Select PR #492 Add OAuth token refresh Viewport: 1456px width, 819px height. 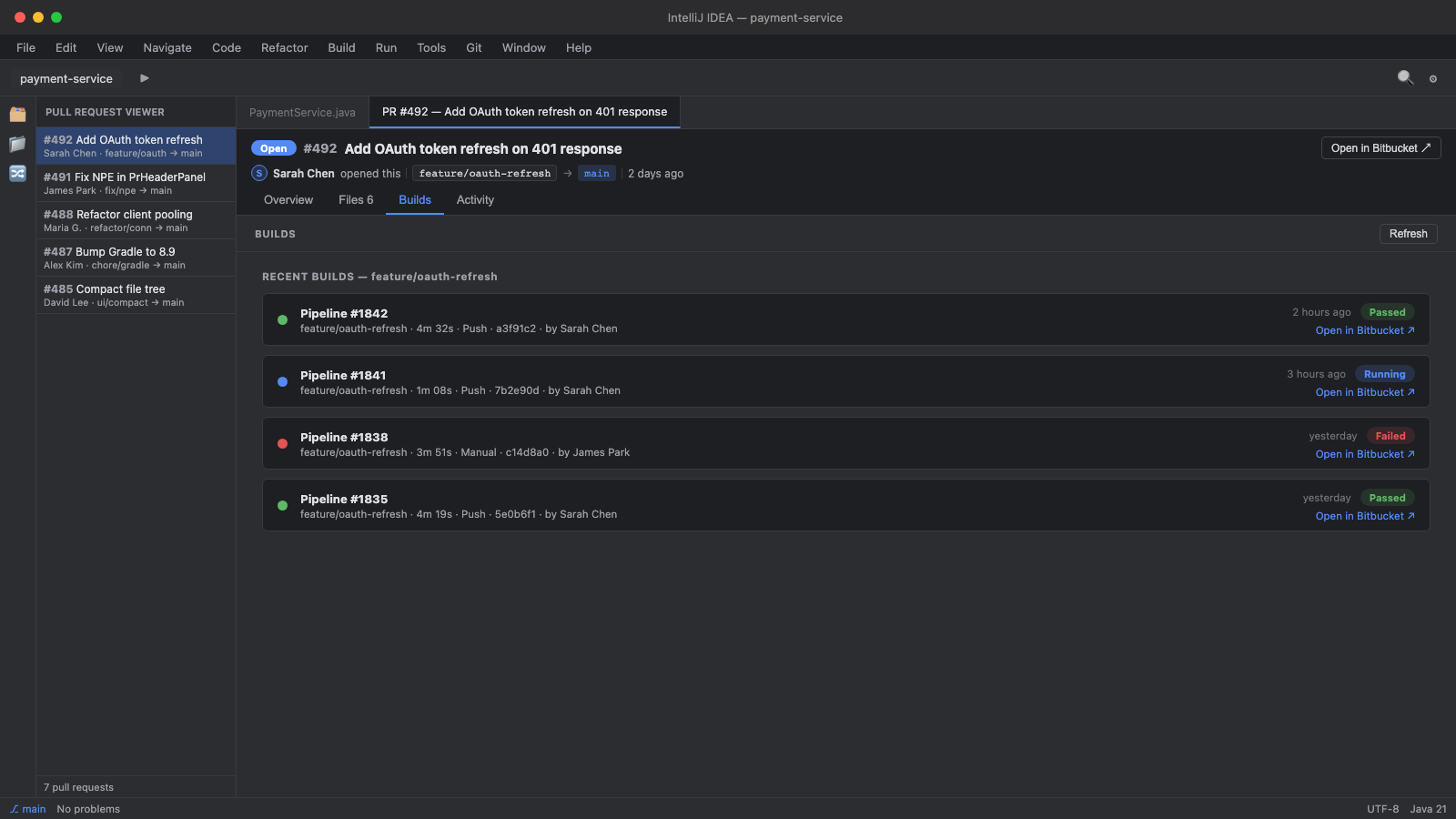pos(136,146)
